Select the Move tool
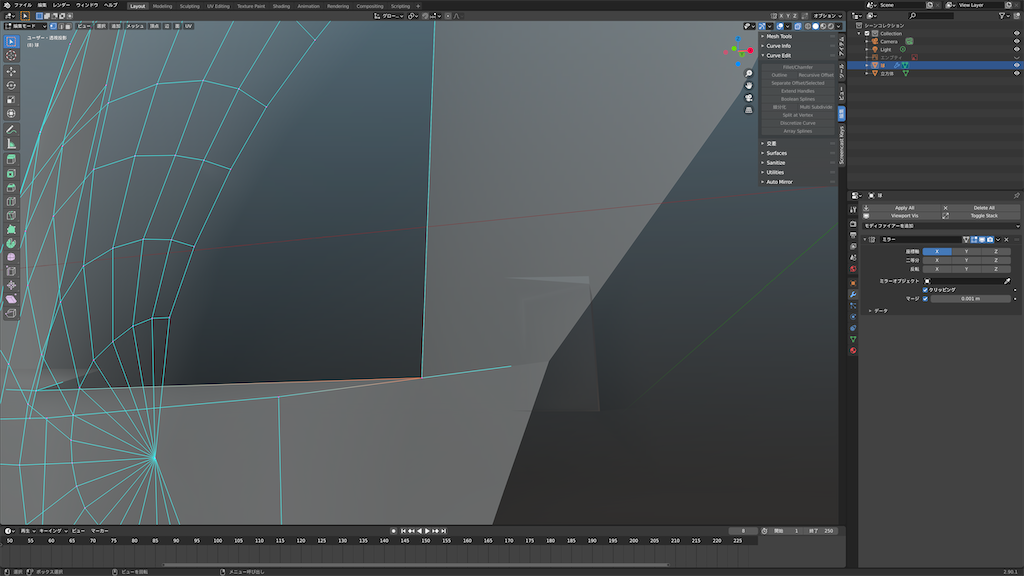 pos(11,71)
